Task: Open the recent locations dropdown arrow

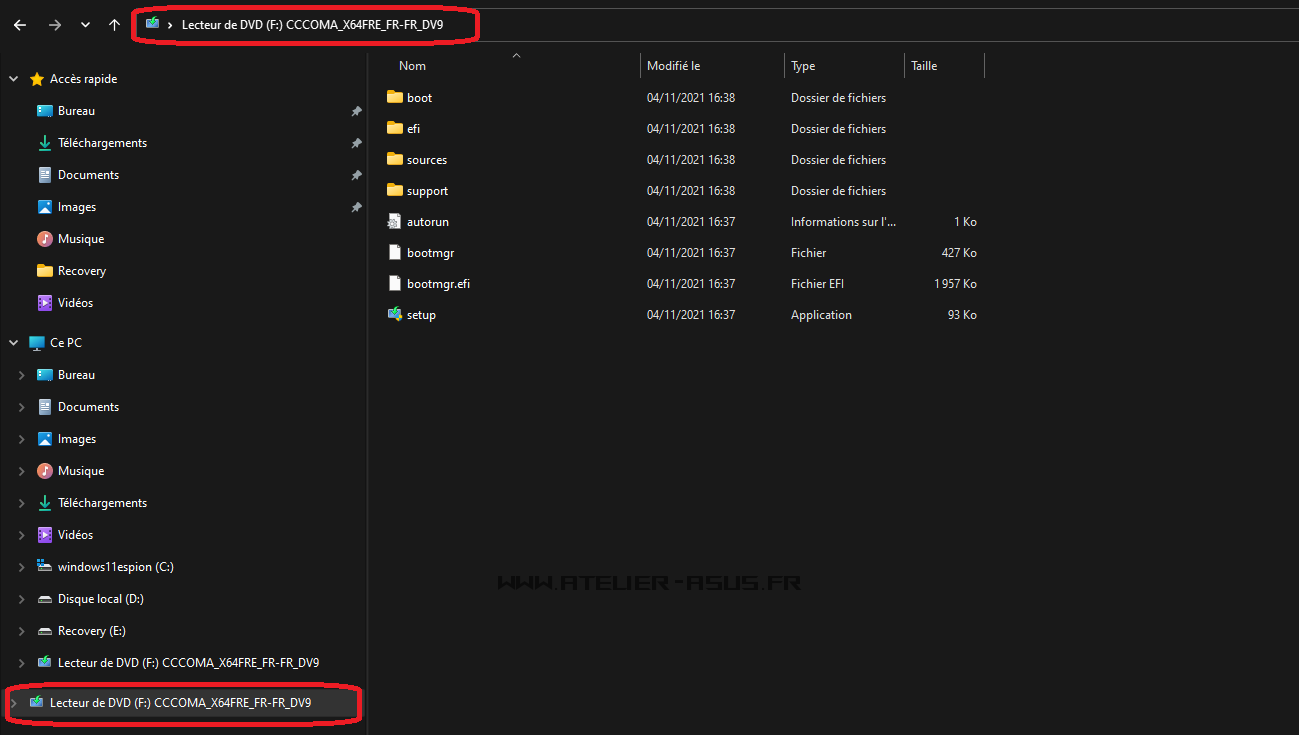Action: click(85, 25)
